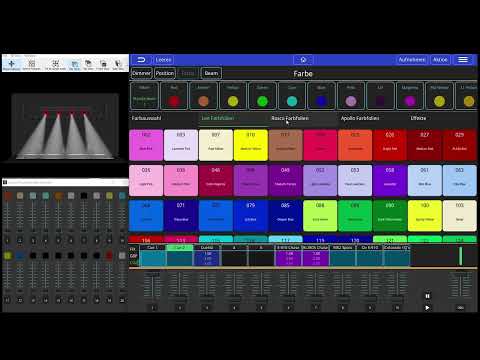Pick Lee filter 029 red swatch
480x360 pixels.
[x=460, y=145]
